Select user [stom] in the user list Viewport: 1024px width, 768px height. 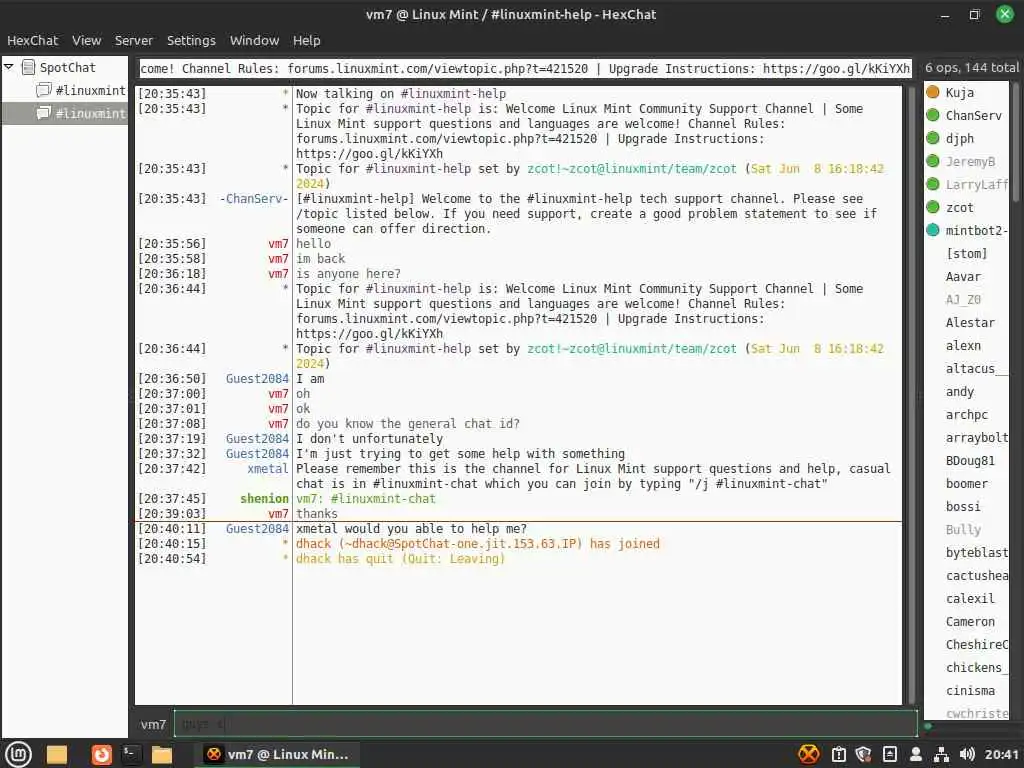(x=967, y=253)
